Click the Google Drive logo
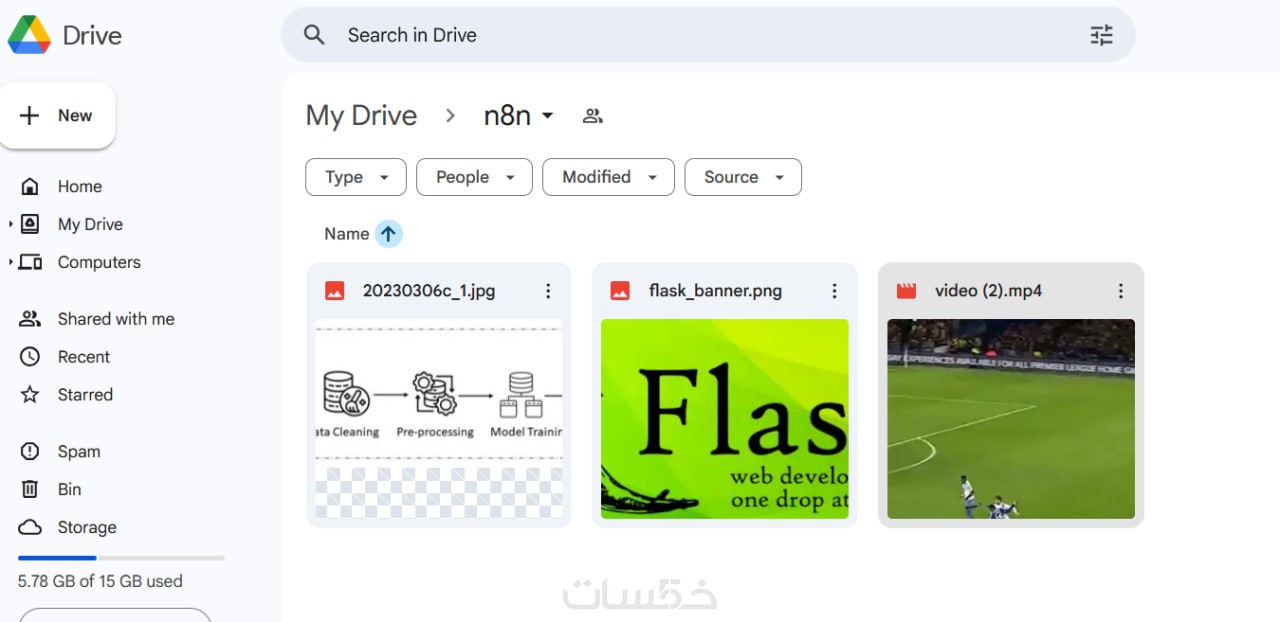This screenshot has width=1280, height=622. point(30,35)
